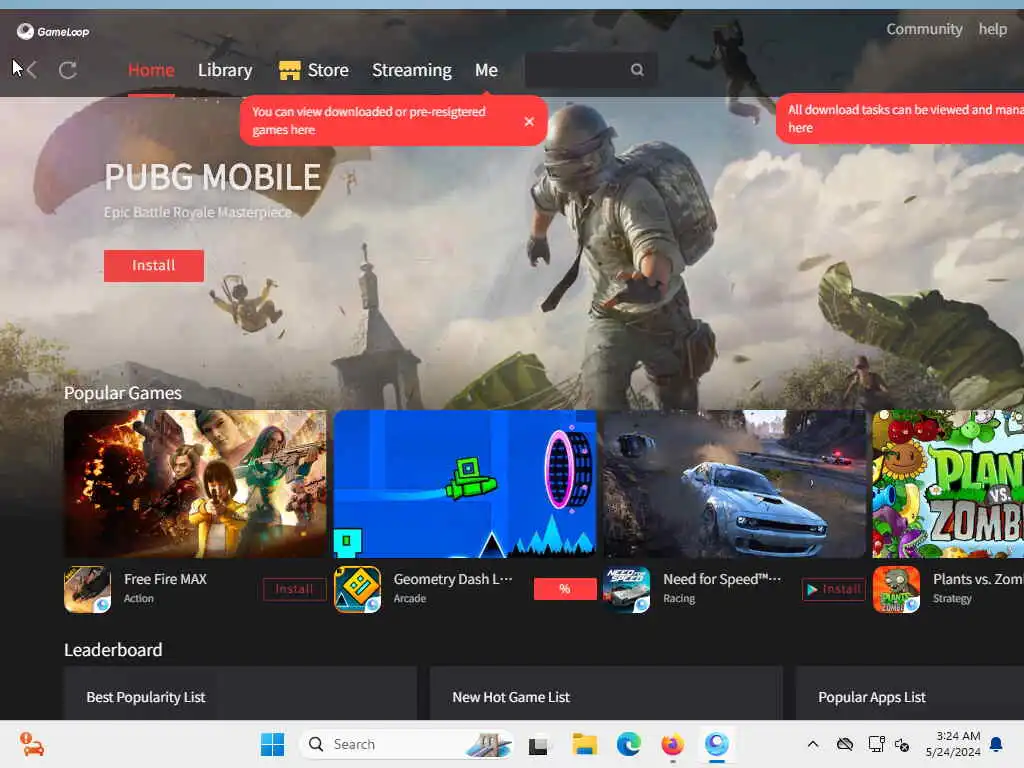The height and width of the screenshot is (768, 1024).
Task: Click Geometry Dash L… title
Action: click(x=453, y=579)
